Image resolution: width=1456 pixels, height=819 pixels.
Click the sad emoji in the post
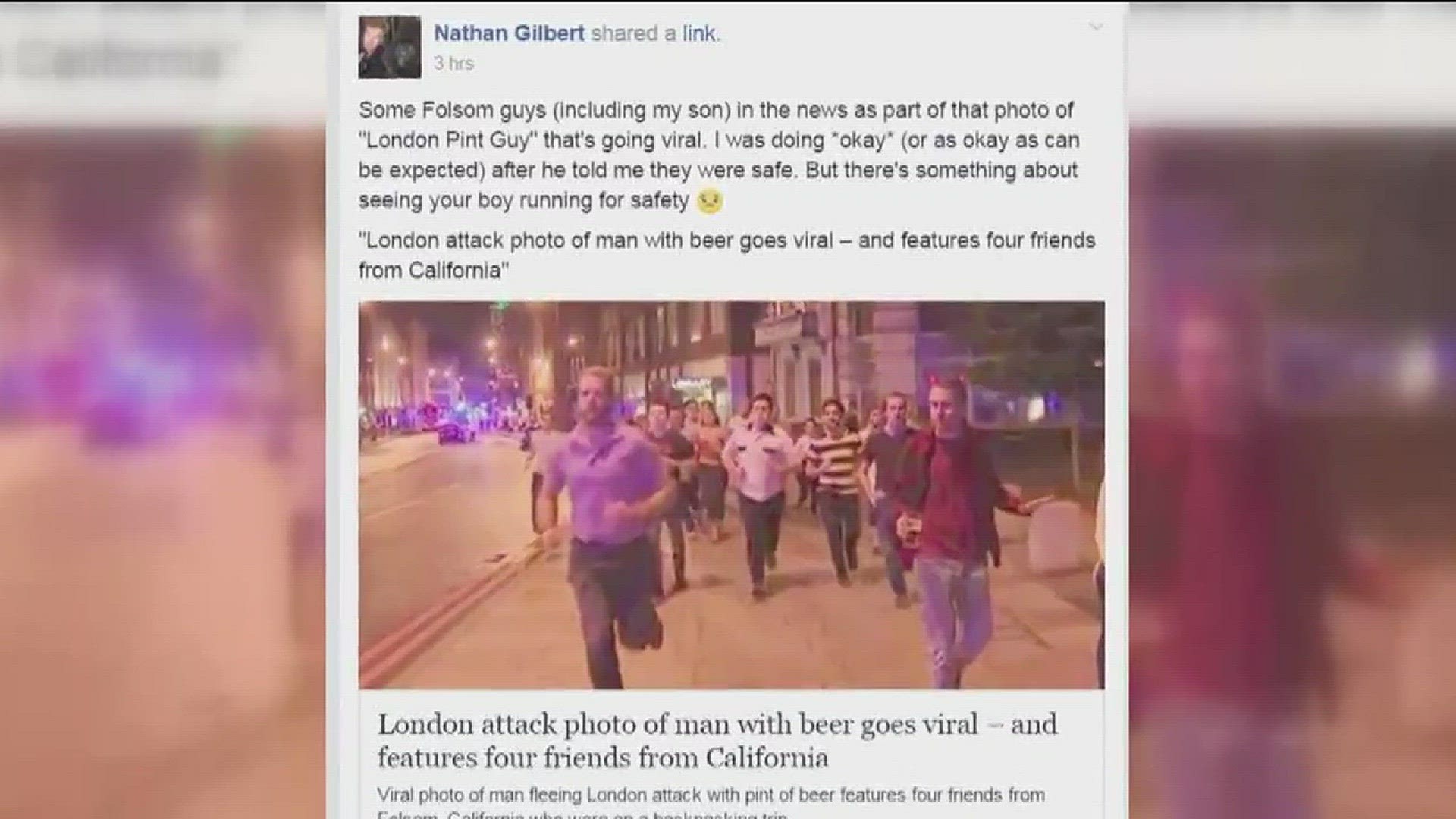click(709, 201)
